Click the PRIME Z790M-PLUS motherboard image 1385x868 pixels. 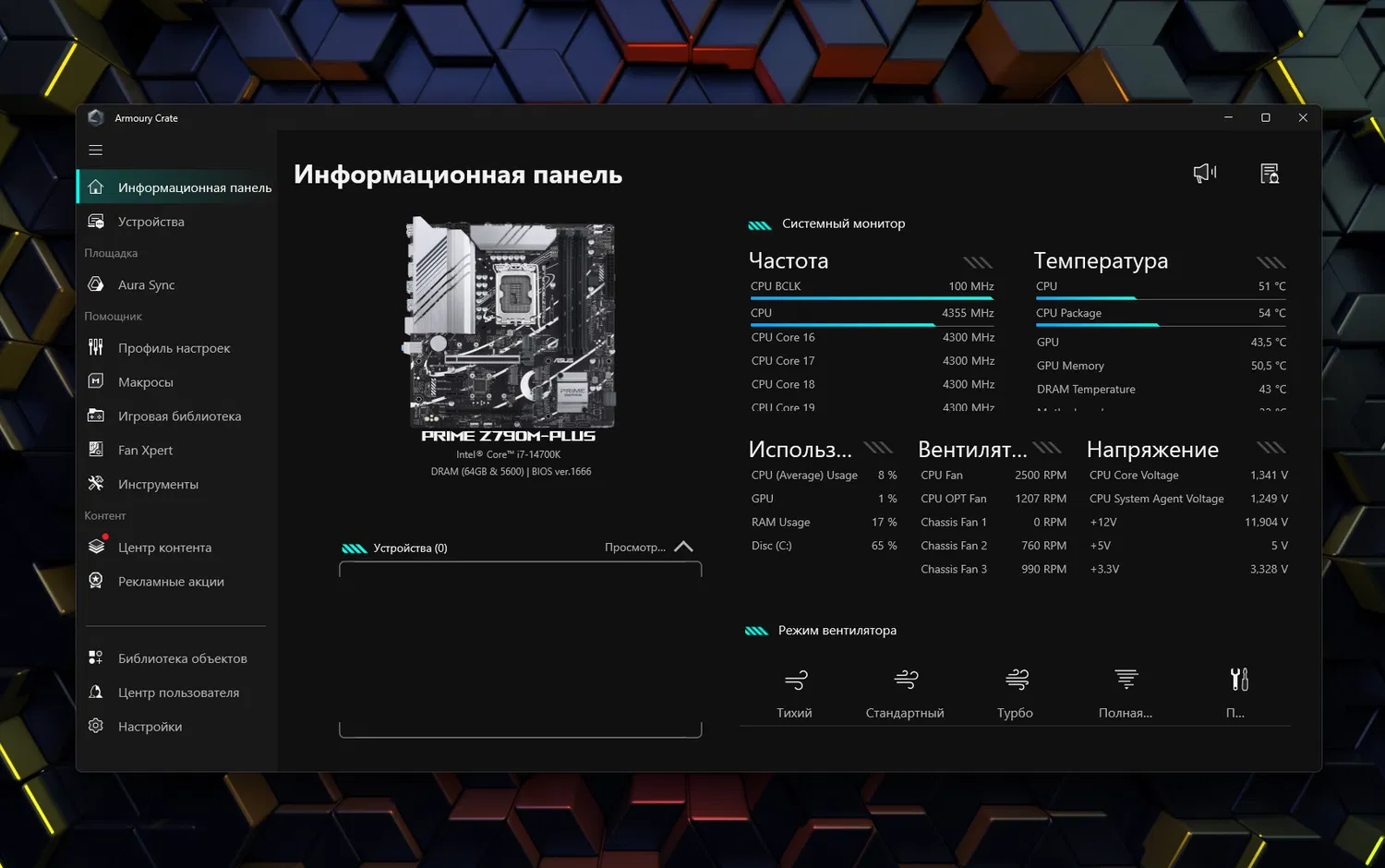click(509, 323)
